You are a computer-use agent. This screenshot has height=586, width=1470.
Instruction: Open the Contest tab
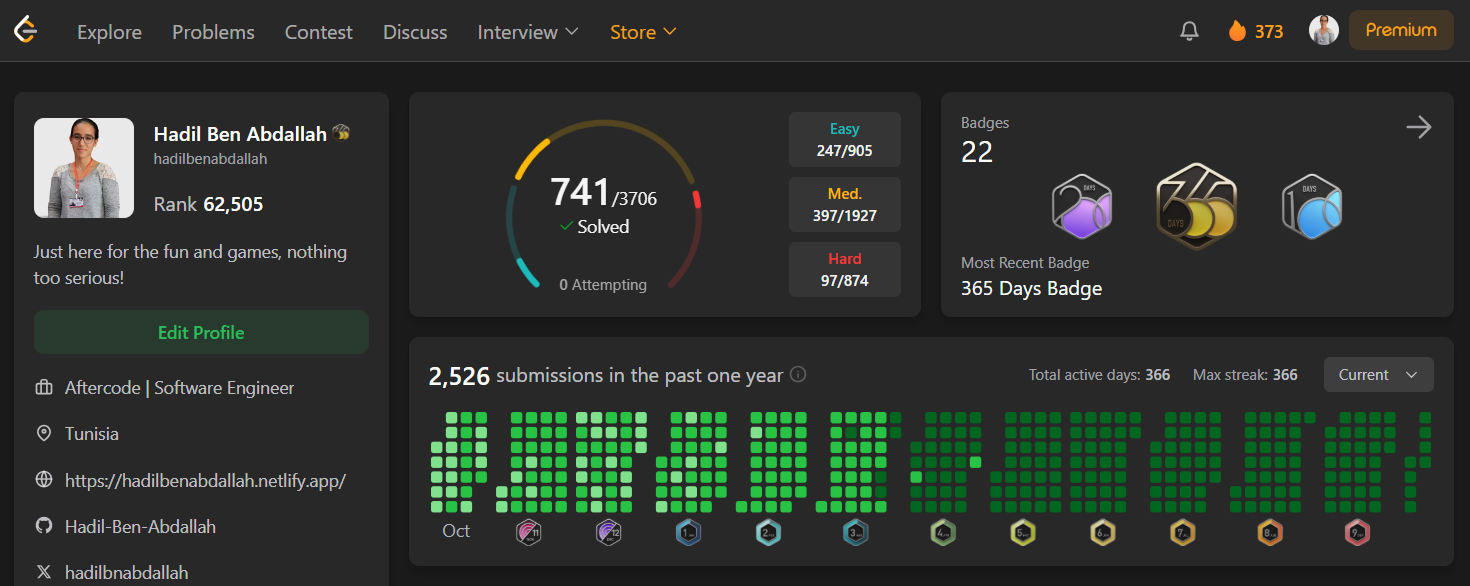318,32
